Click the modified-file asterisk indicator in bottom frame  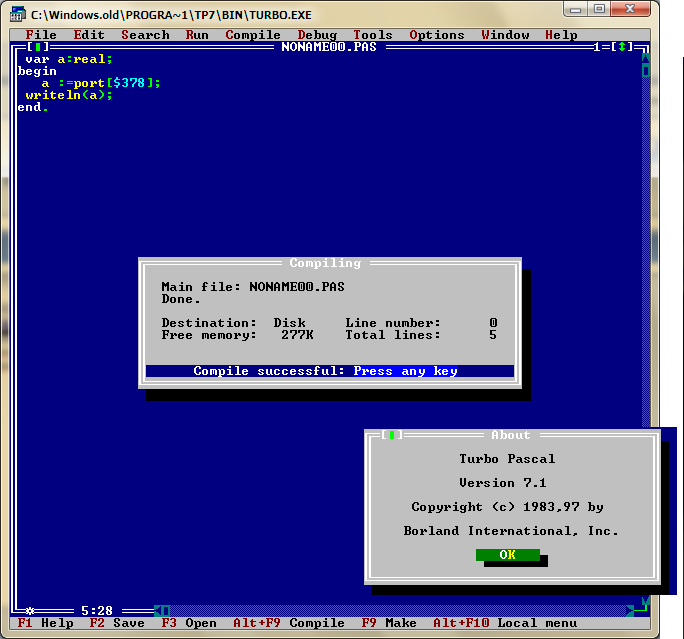click(30, 610)
